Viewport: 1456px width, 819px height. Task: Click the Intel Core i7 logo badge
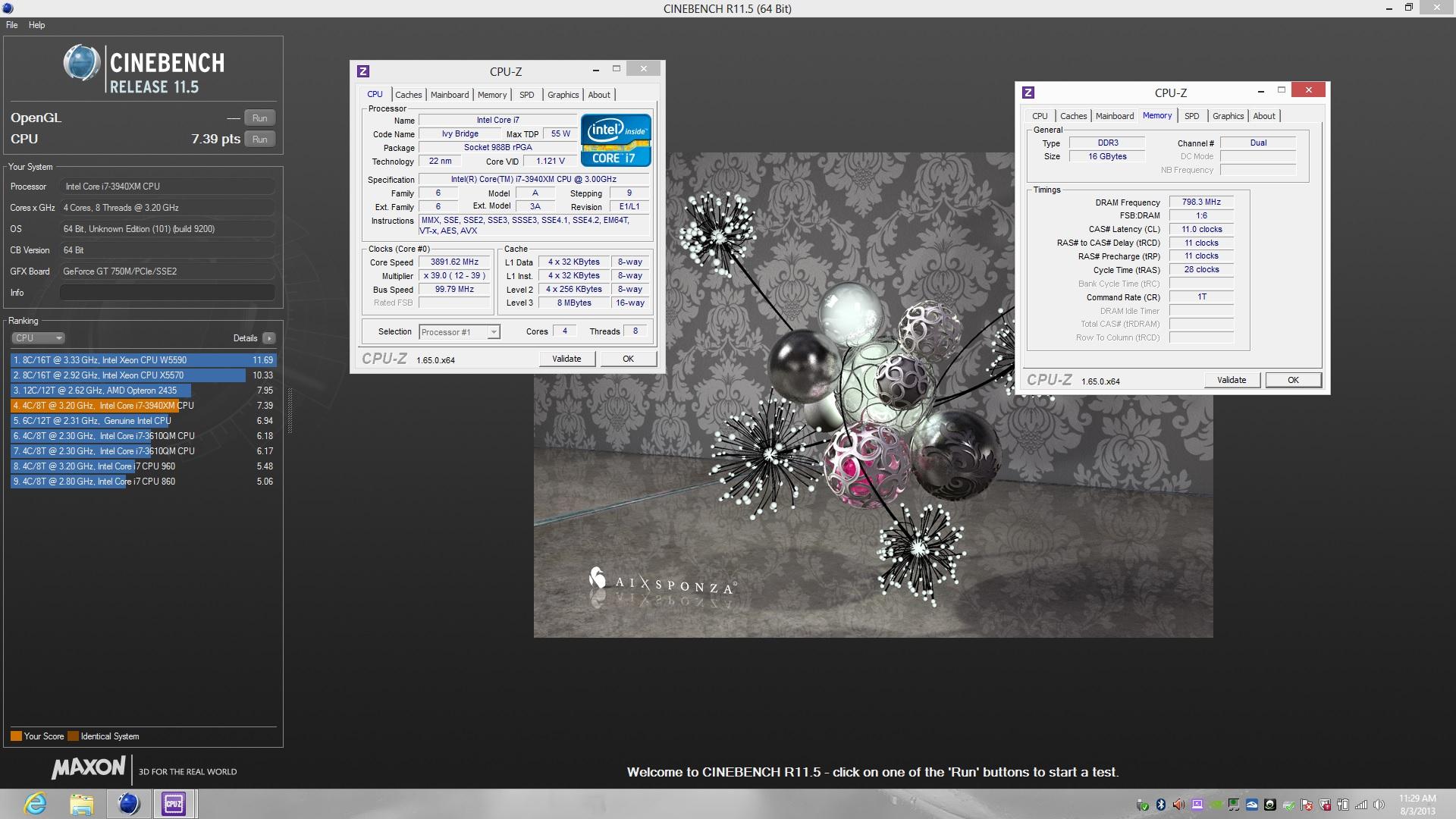click(x=616, y=140)
